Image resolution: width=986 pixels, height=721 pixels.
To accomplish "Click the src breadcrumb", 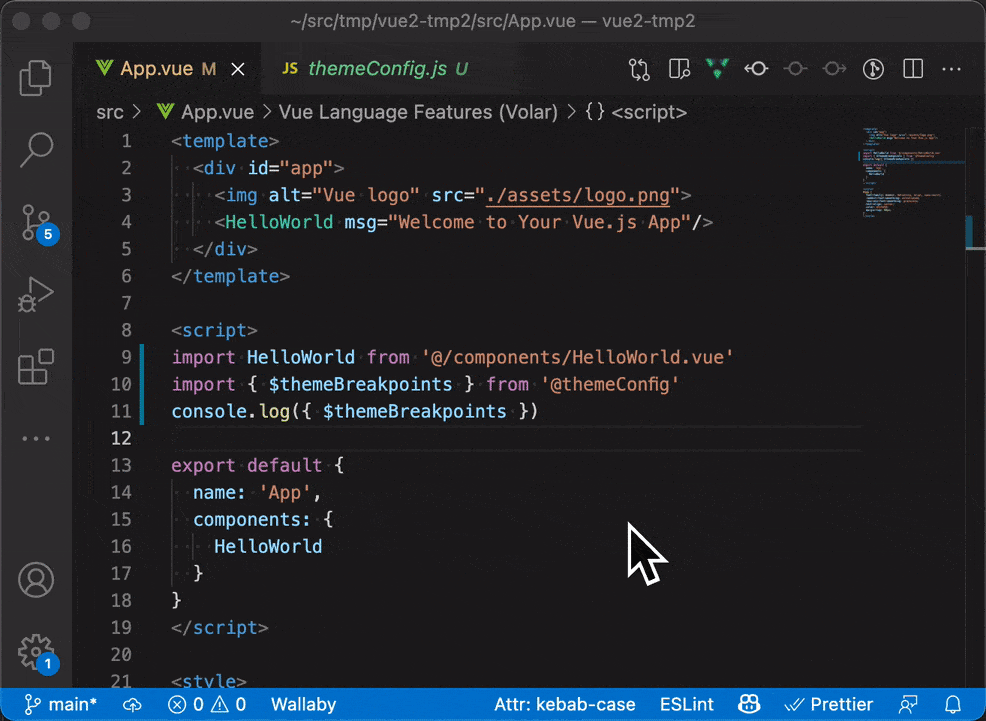I will [109, 112].
